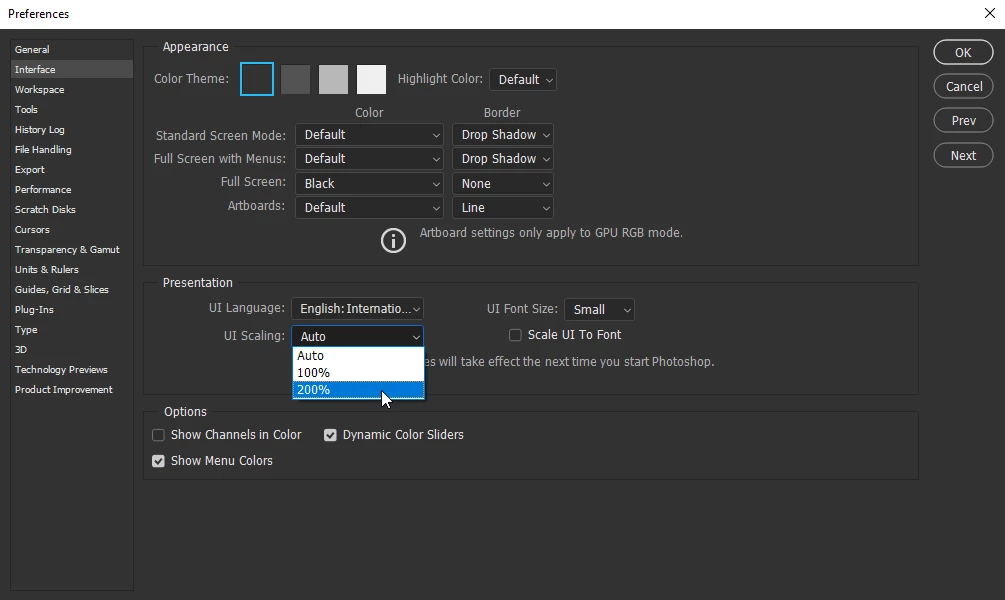
Task: Open Plug-Ins preferences category
Action: coord(72,310)
